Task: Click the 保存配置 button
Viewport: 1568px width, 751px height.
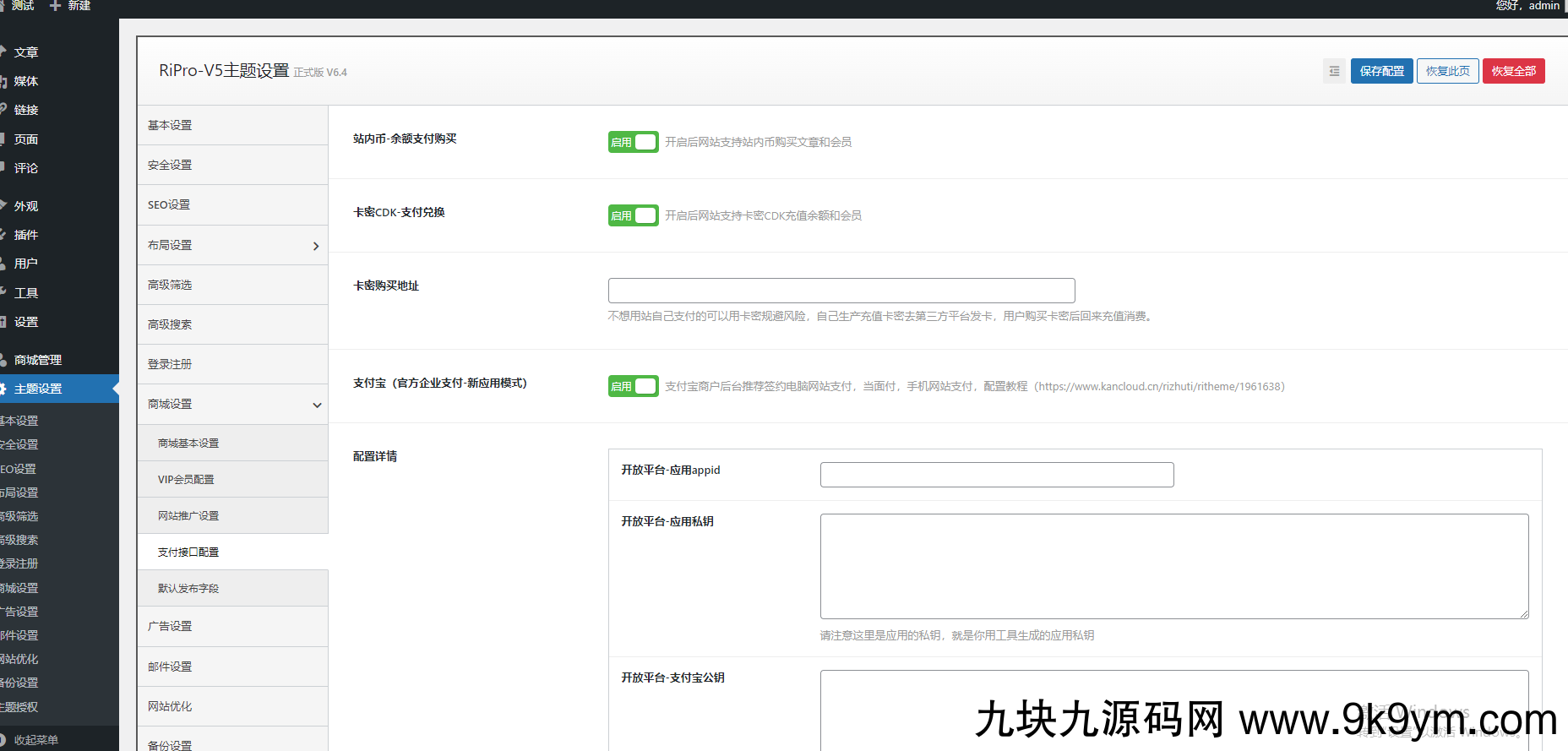Action: [1381, 71]
